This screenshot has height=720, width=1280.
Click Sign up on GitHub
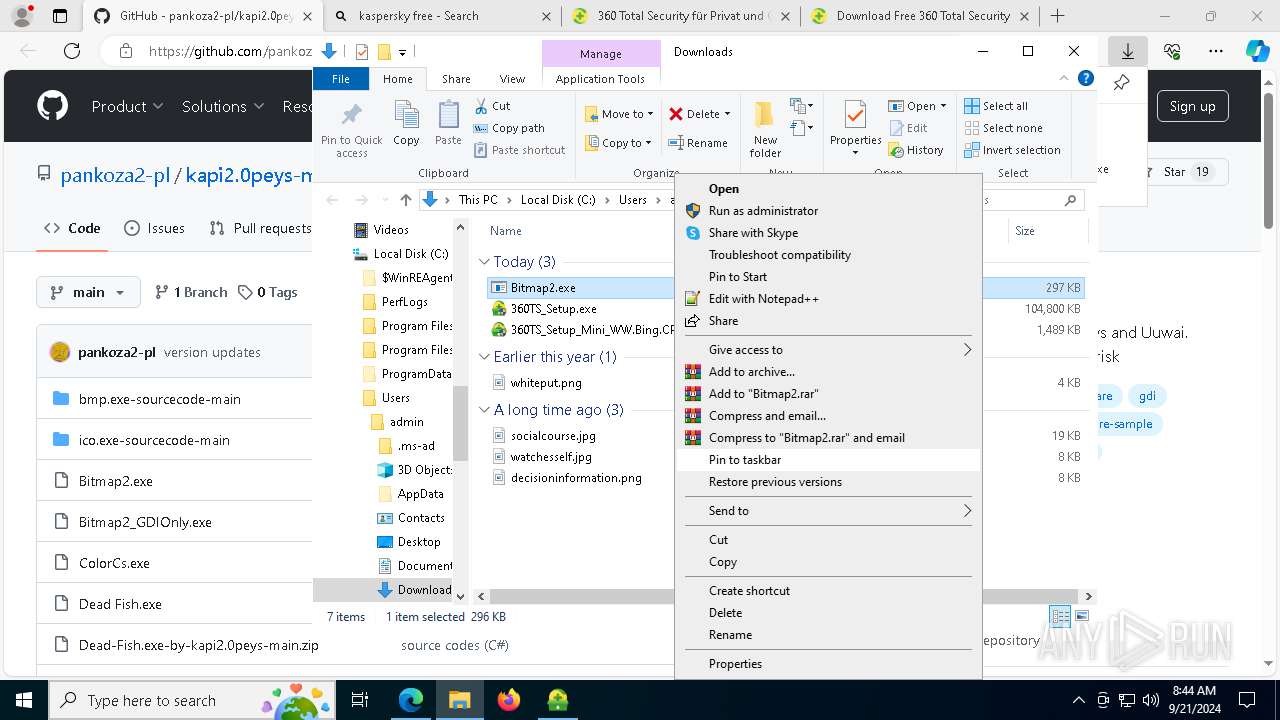(1192, 106)
